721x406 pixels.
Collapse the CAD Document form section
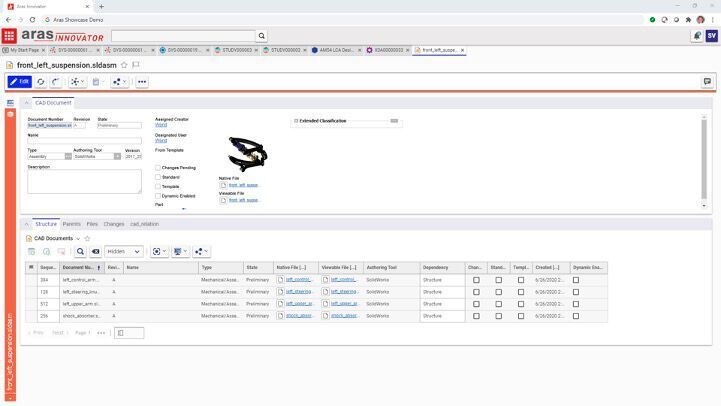pos(27,103)
